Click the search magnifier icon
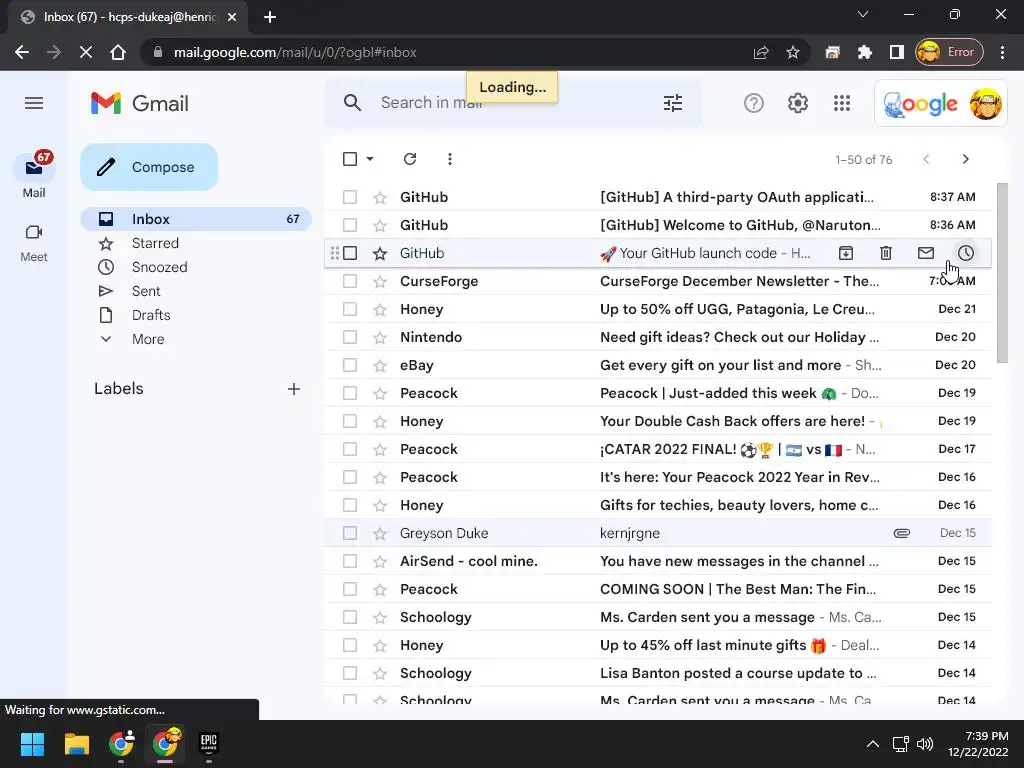Viewport: 1024px width, 768px height. pyautogui.click(x=352, y=103)
